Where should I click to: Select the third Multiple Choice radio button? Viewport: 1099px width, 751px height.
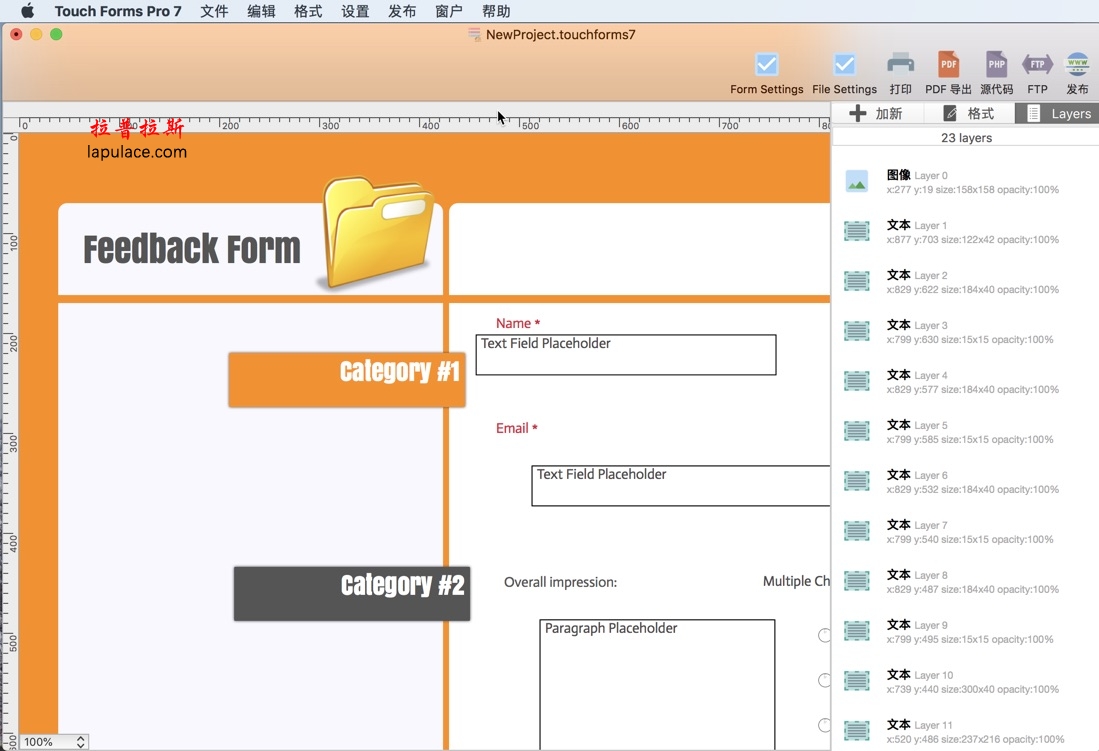tap(825, 725)
